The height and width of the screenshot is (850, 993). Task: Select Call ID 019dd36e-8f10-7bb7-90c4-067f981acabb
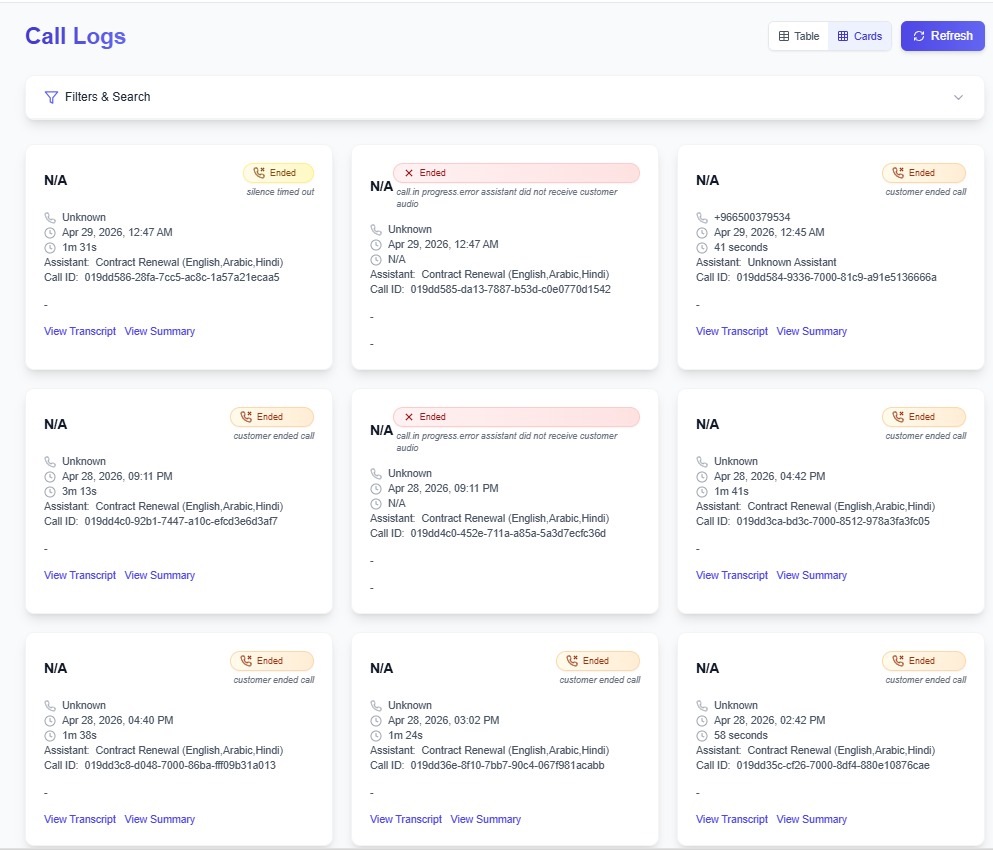(x=507, y=765)
